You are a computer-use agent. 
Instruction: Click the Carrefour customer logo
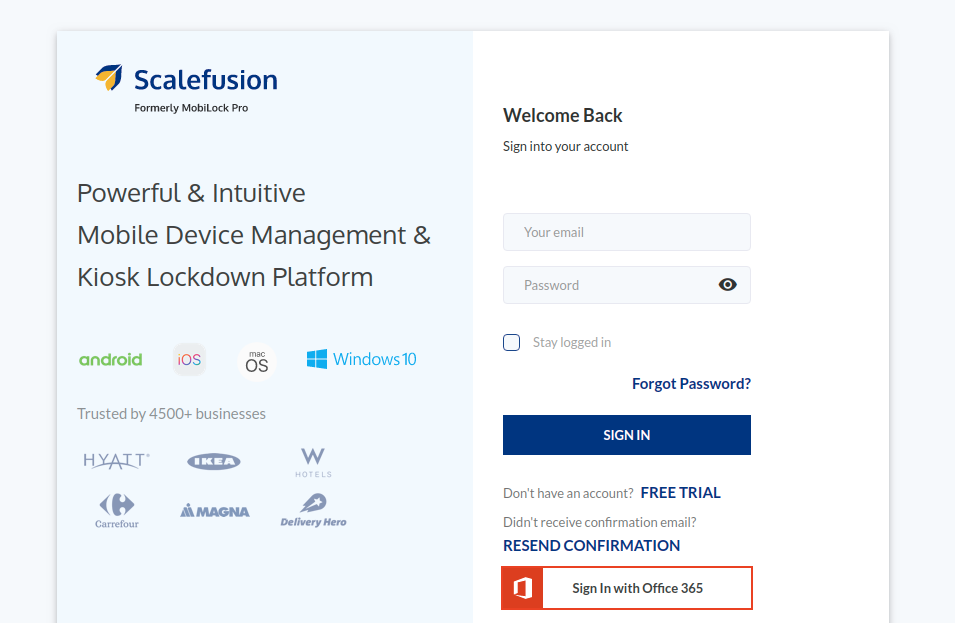pos(117,511)
